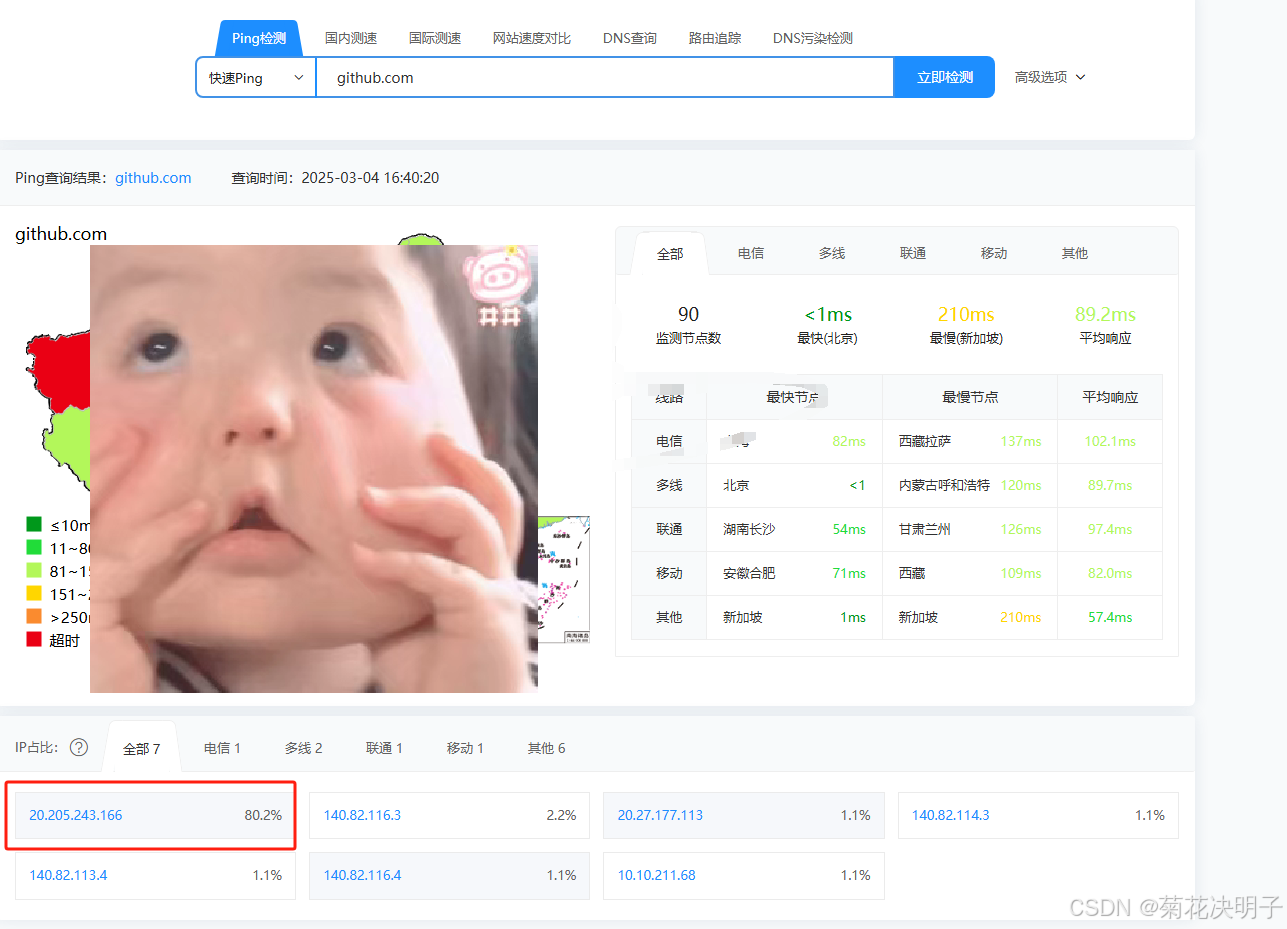
Task: Select the 联通 tab in the stats panel
Action: pos(913,253)
